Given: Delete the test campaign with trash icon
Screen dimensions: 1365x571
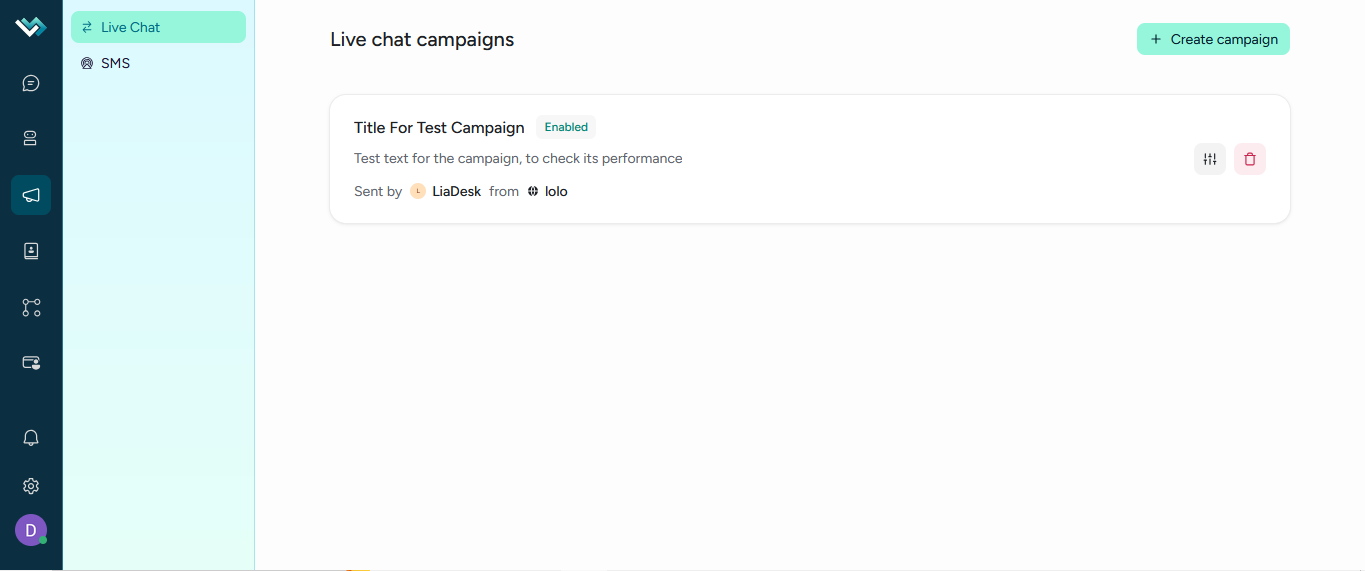Looking at the screenshot, I should (x=1250, y=159).
